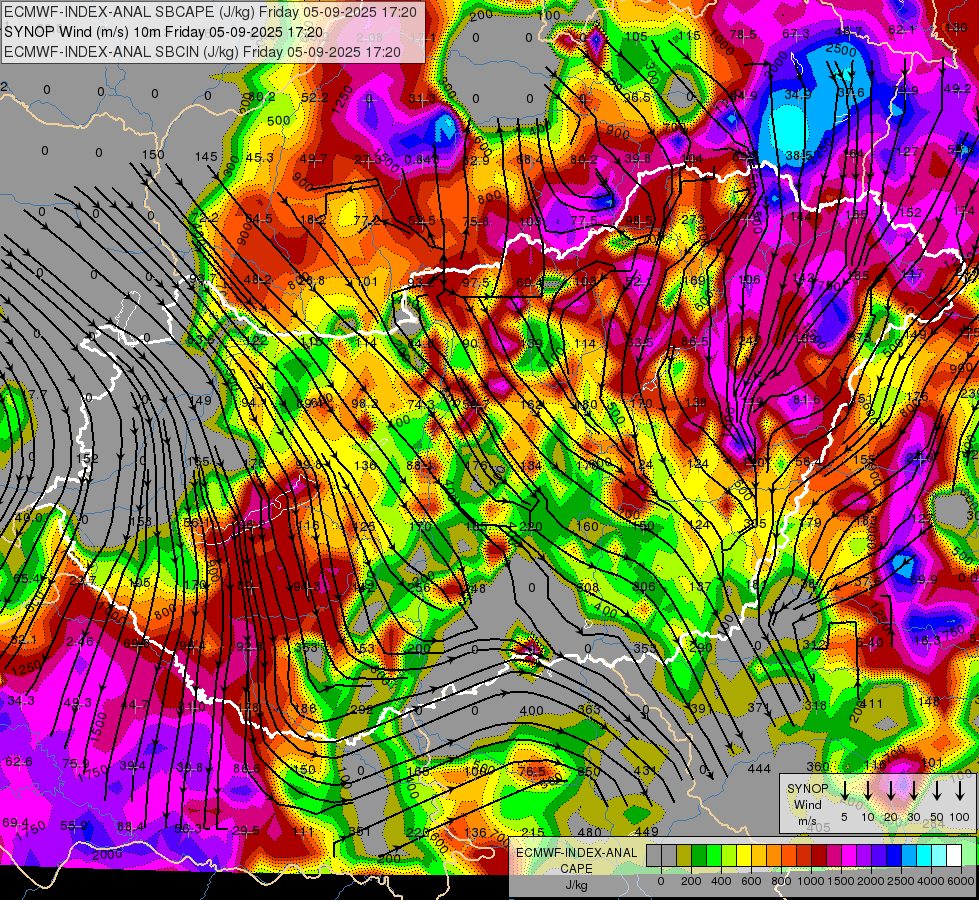The height and width of the screenshot is (900, 979).
Task: Click the ECMWF-INDEX-ANAL SBCAPE title line
Action: [210, 12]
